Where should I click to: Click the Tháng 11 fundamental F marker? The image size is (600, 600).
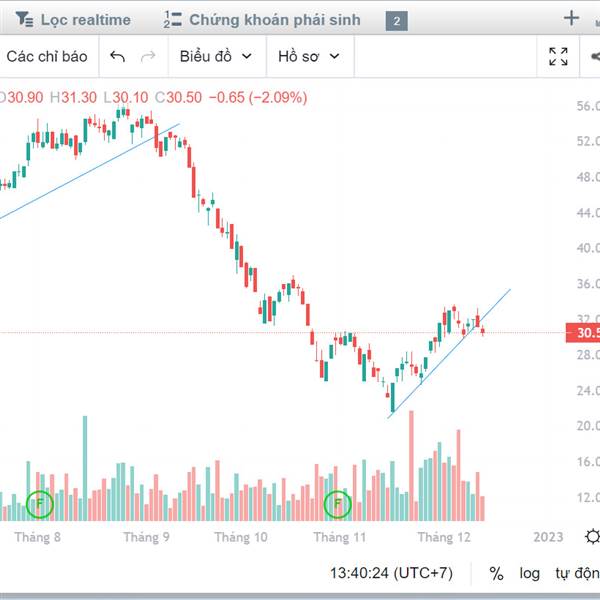point(338,504)
